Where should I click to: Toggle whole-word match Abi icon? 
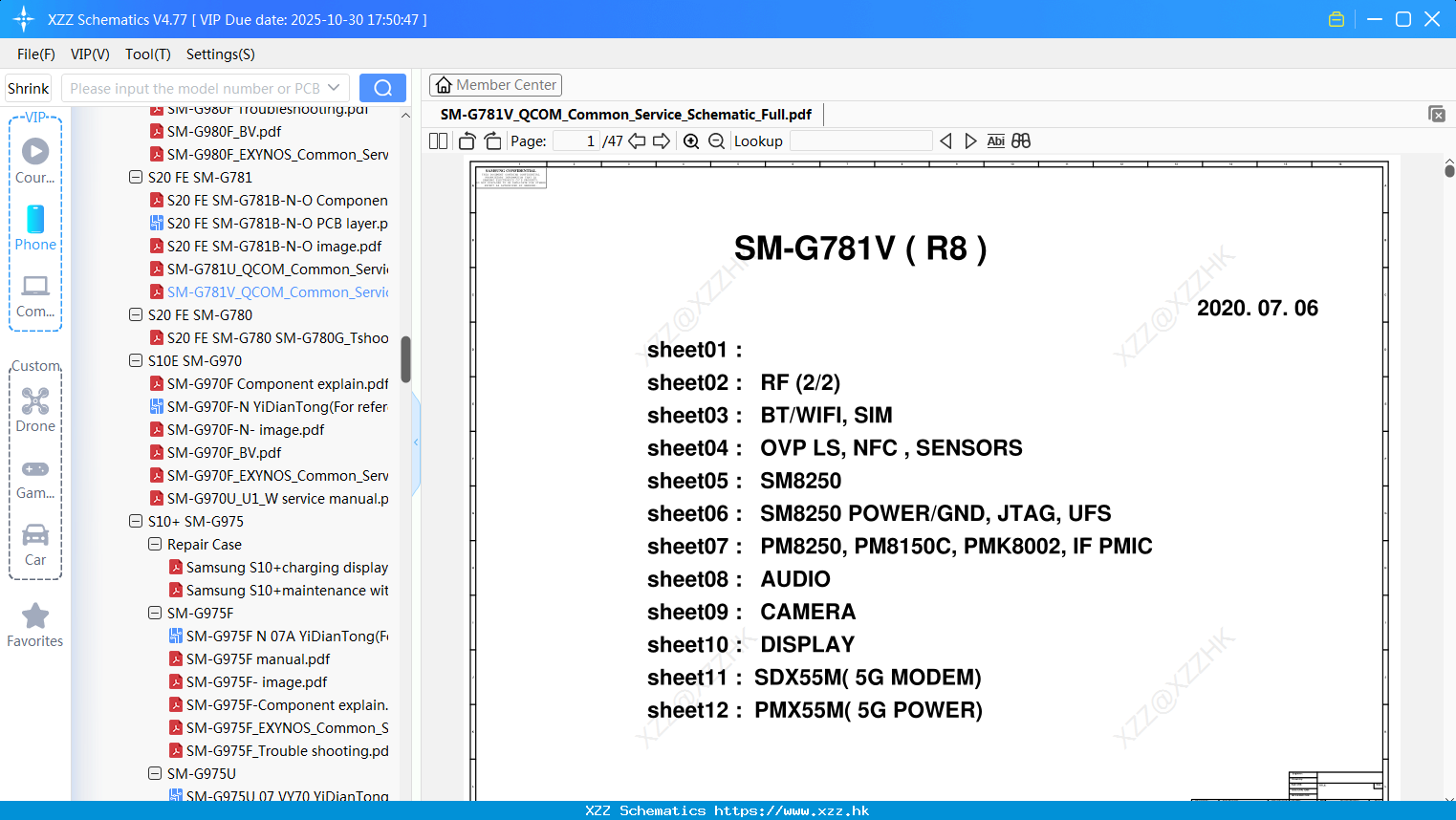pos(995,140)
